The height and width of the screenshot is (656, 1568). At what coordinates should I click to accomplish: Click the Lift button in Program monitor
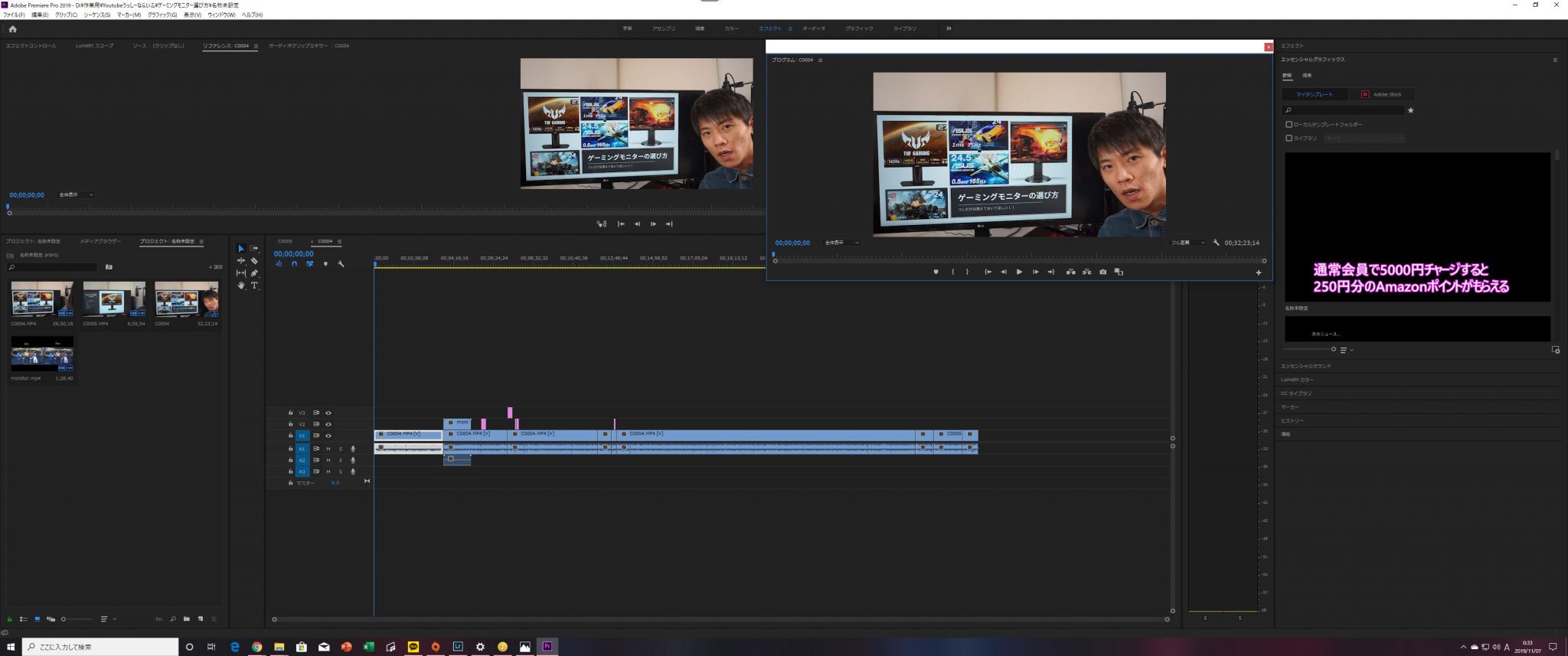click(1070, 272)
